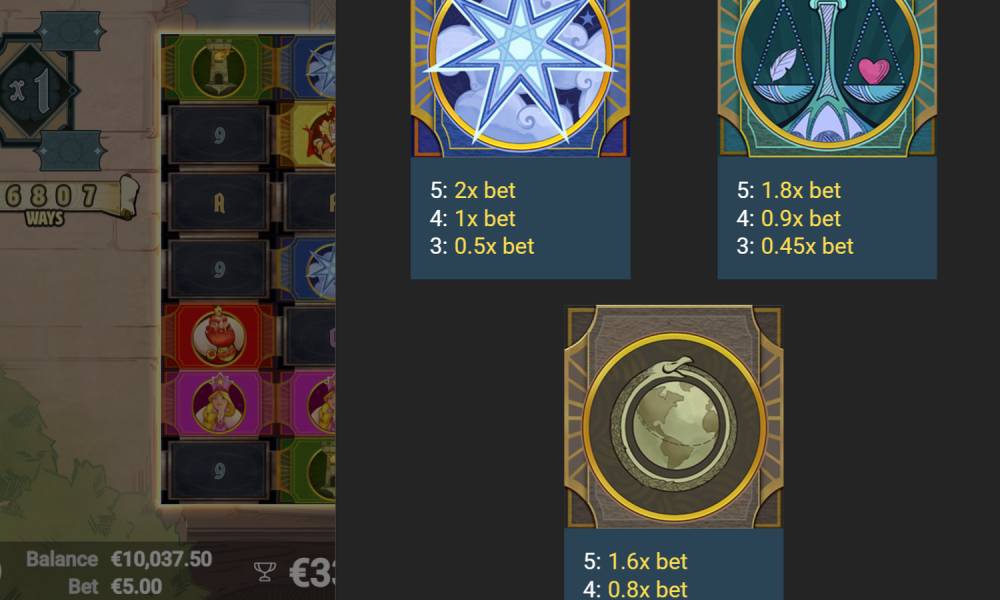Select the yellow jester symbol on second reel

click(307, 135)
